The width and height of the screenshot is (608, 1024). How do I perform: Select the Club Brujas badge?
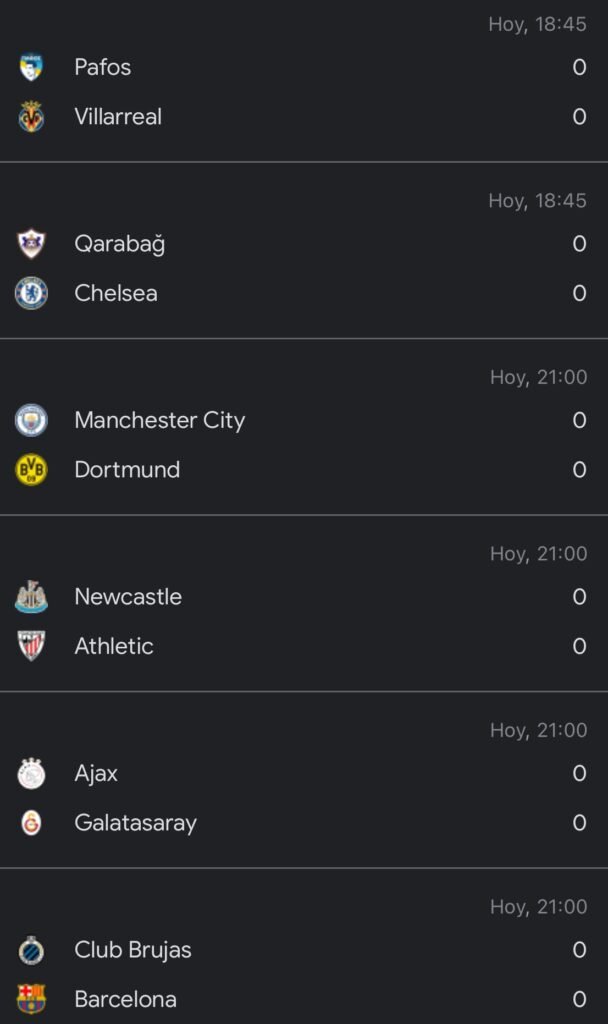[x=31, y=950]
